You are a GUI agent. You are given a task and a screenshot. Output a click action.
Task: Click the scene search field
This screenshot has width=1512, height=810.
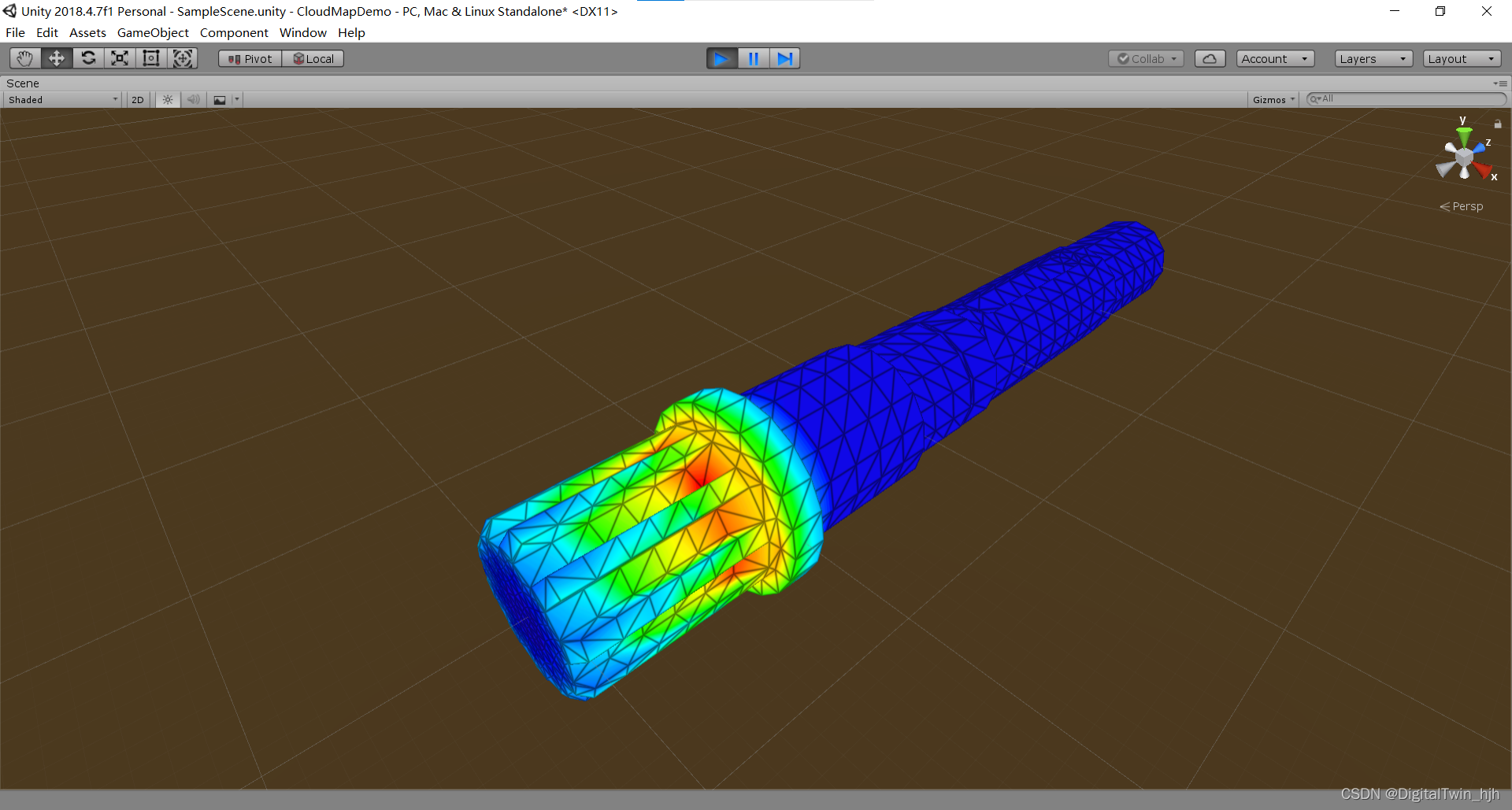[x=1406, y=99]
